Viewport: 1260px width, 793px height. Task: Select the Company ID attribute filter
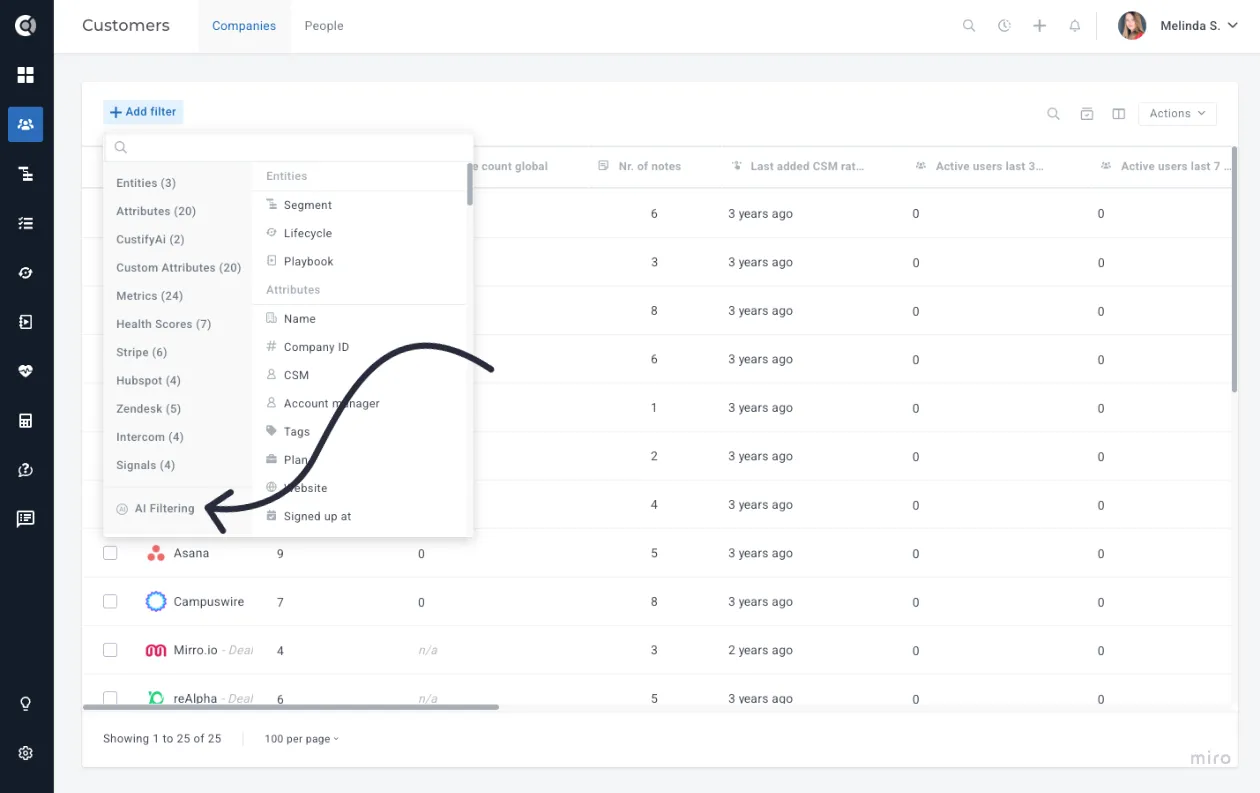(308, 347)
